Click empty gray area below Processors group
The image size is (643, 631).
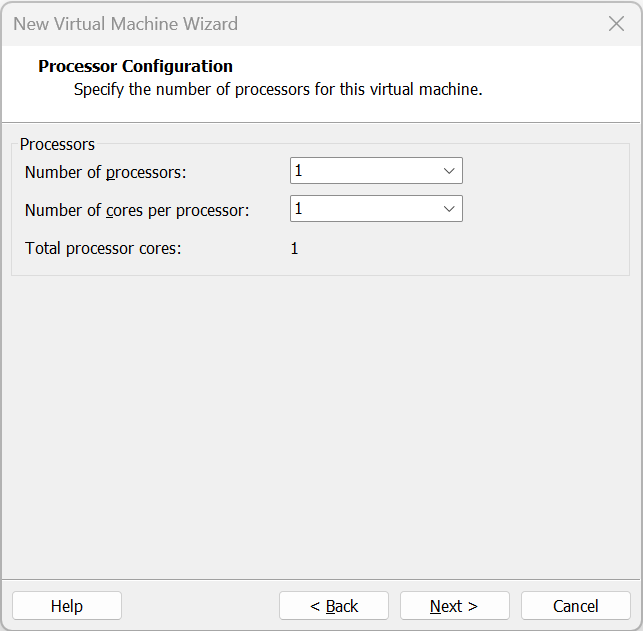tap(320, 420)
